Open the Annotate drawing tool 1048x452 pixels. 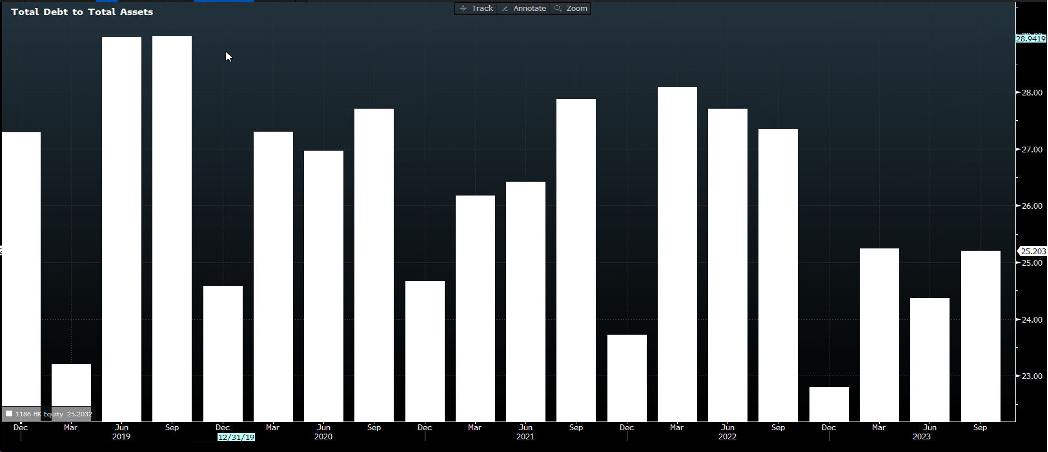(523, 8)
